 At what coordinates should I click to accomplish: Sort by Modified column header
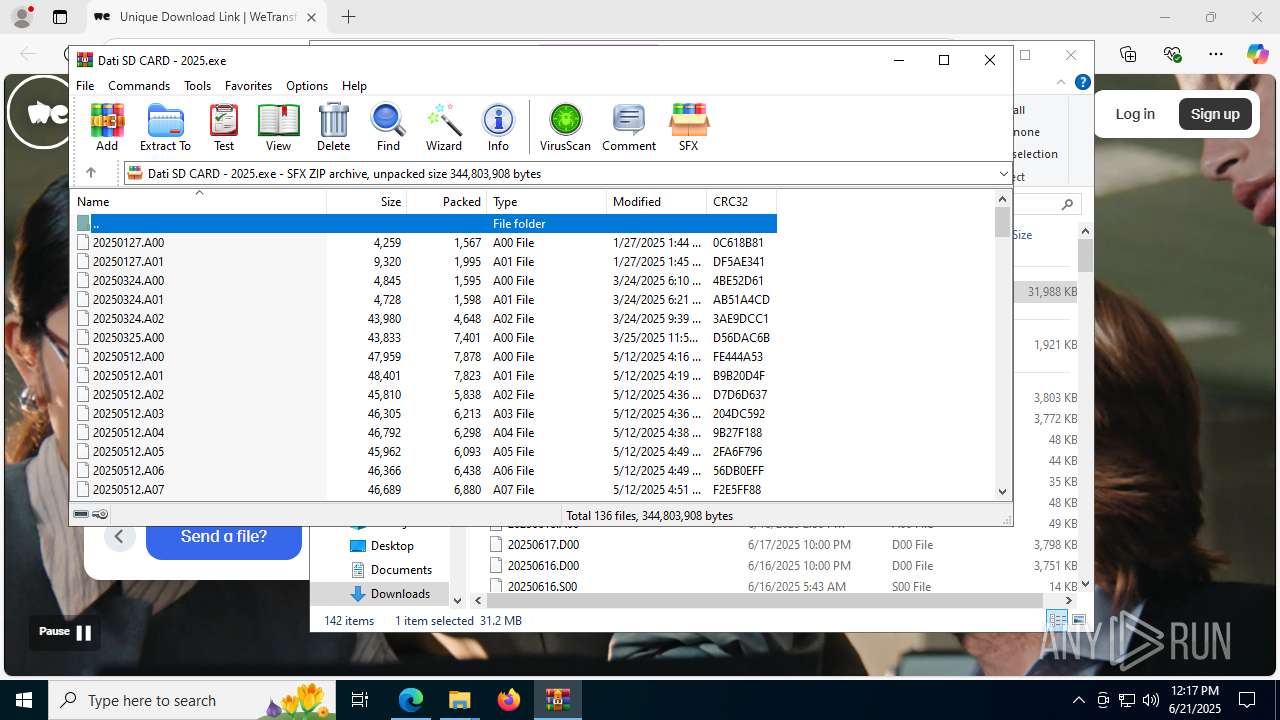click(657, 202)
